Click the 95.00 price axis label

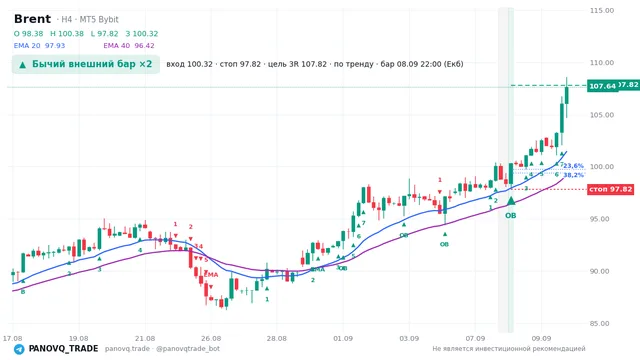click(599, 219)
